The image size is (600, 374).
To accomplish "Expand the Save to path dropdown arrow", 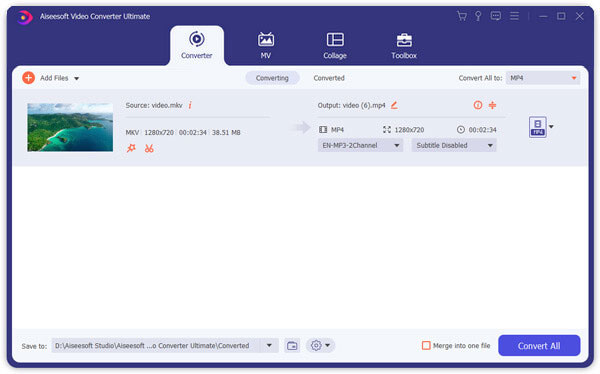I will point(269,345).
